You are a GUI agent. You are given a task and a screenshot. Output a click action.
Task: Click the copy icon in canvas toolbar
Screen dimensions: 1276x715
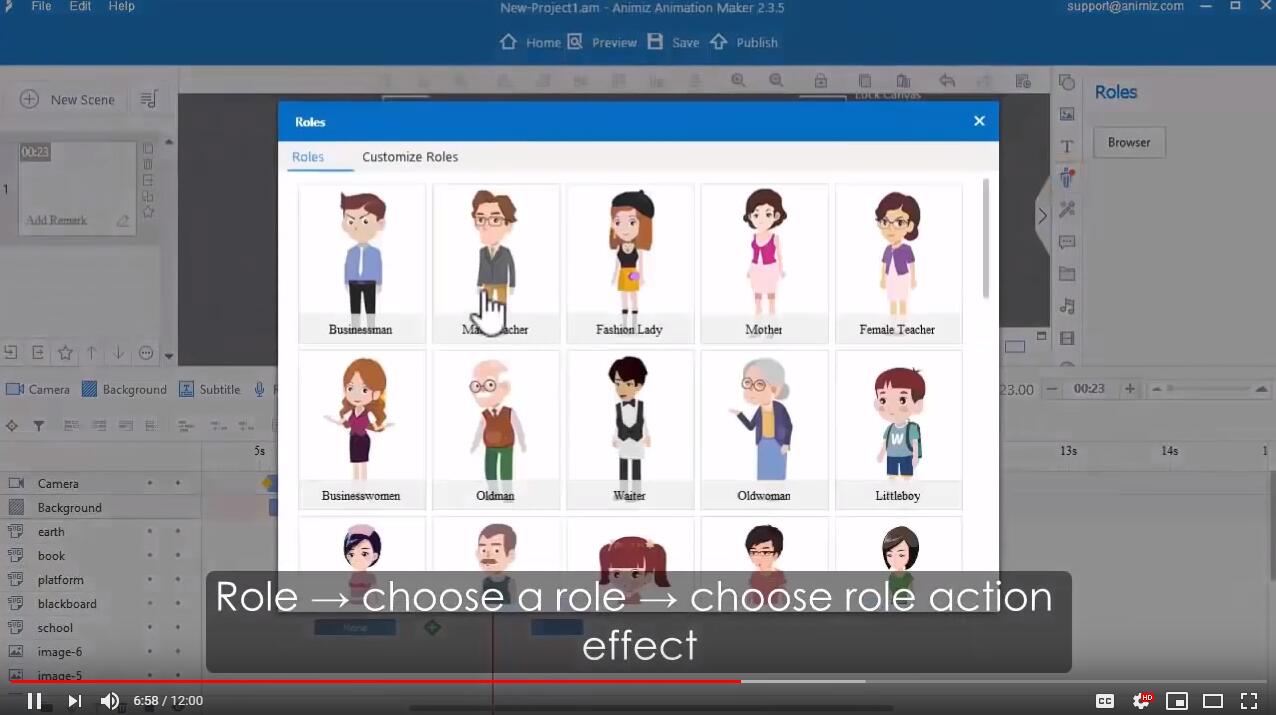point(865,80)
